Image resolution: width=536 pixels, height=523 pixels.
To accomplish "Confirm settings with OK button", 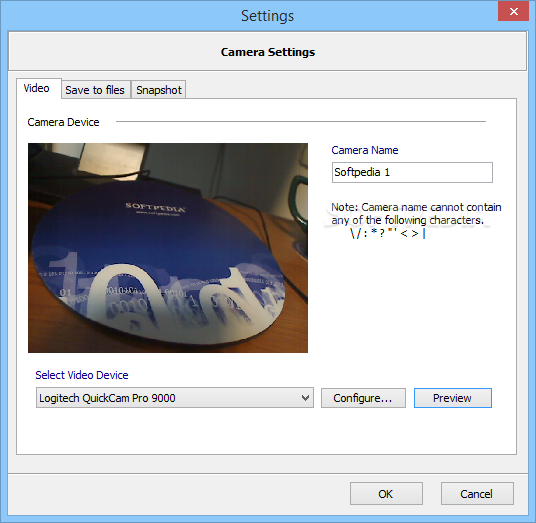I will click(x=386, y=494).
